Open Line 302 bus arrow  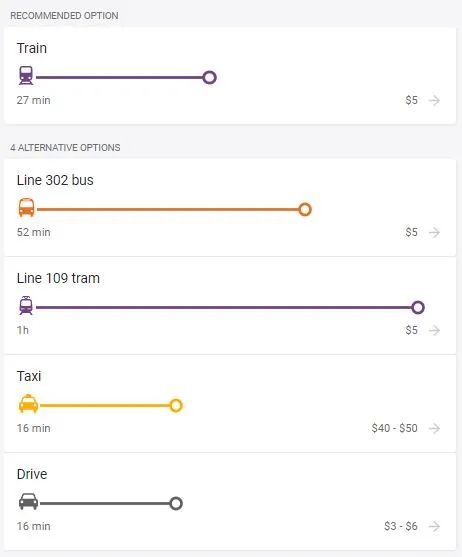pyautogui.click(x=434, y=232)
